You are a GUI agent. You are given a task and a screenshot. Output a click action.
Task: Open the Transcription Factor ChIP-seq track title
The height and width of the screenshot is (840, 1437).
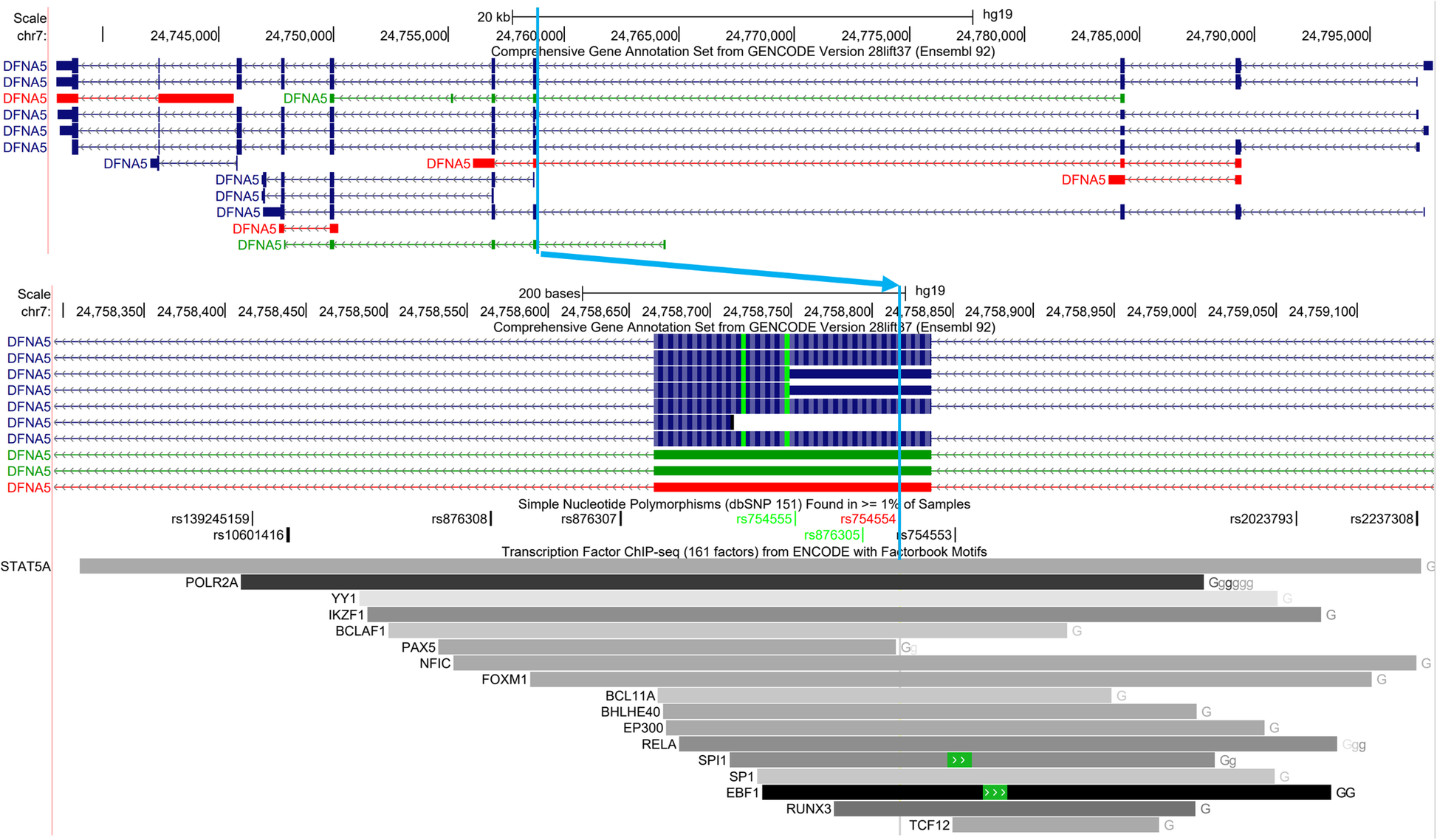coord(744,551)
